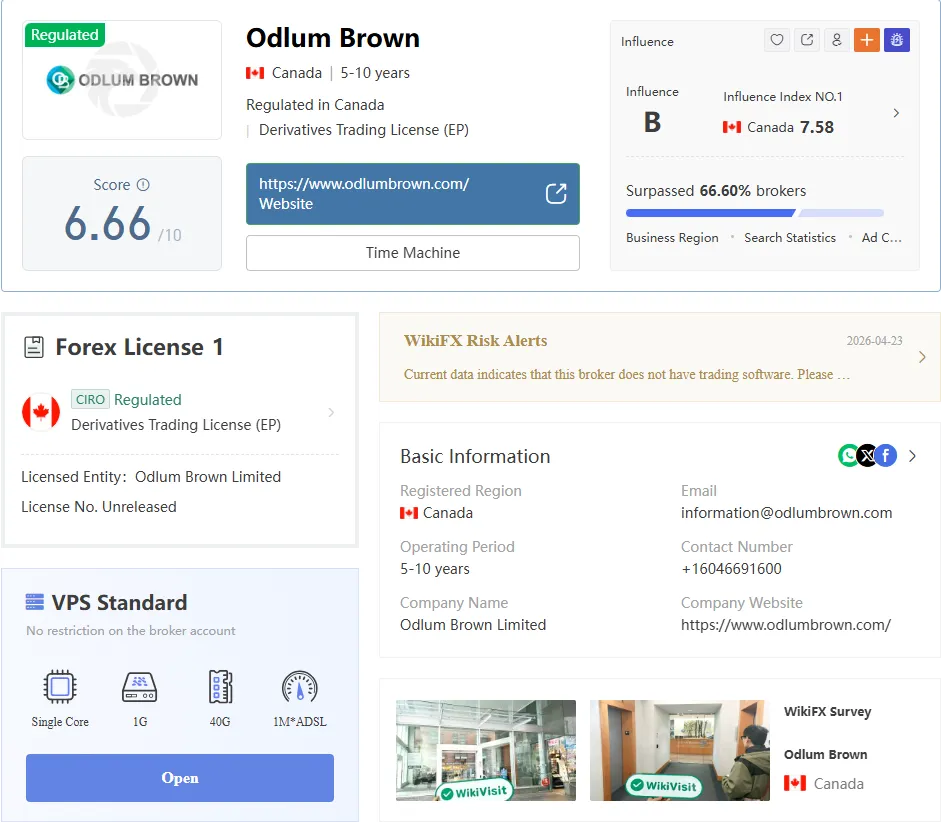Click the WikiFX Risk Alerts heading
Image resolution: width=941 pixels, height=822 pixels.
point(475,341)
